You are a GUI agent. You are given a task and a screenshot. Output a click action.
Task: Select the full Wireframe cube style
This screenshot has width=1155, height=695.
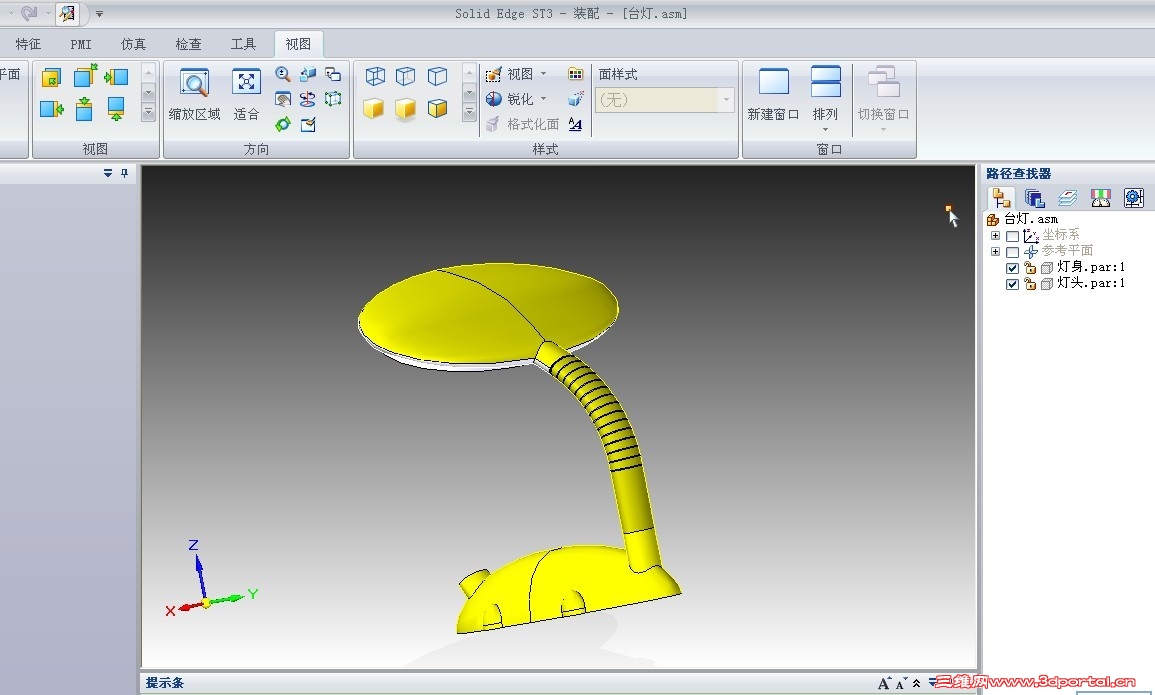point(375,77)
